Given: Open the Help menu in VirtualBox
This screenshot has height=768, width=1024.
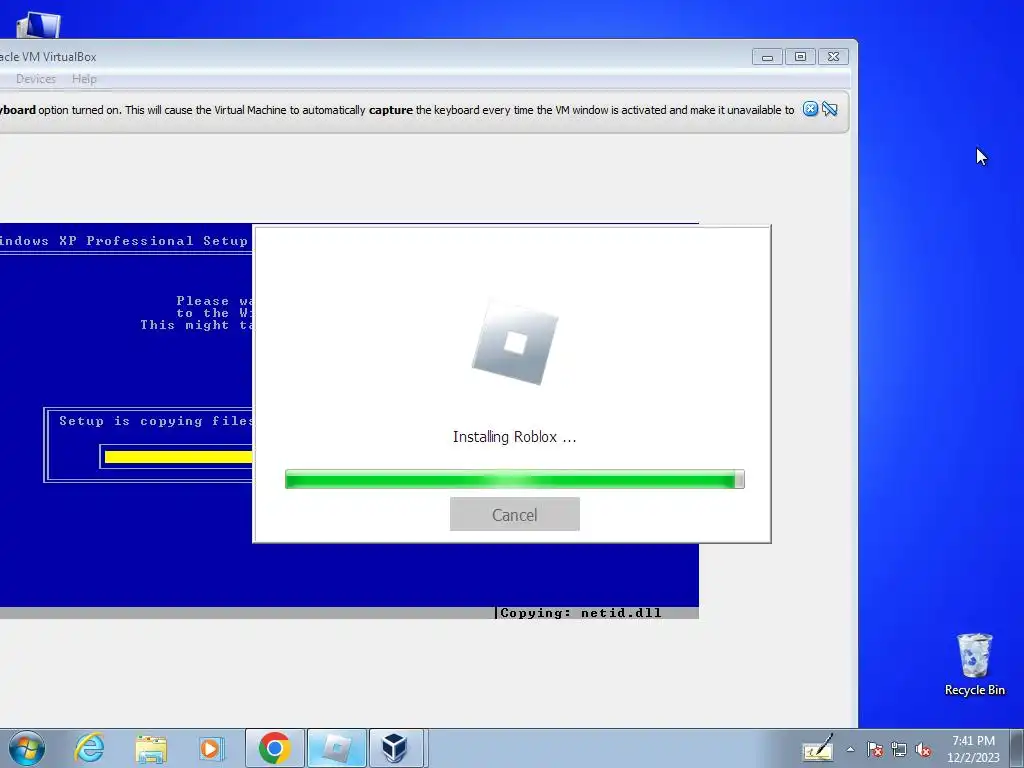Looking at the screenshot, I should pos(84,79).
